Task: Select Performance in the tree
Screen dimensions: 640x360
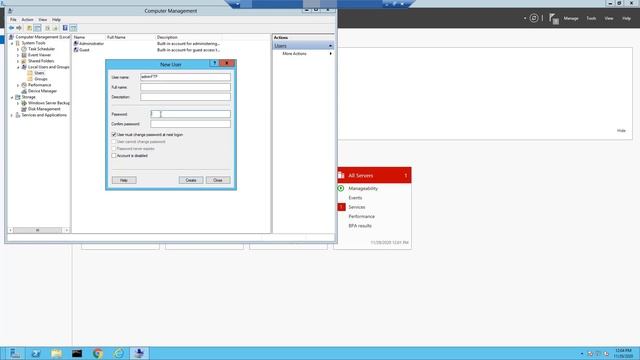Action: coord(39,85)
